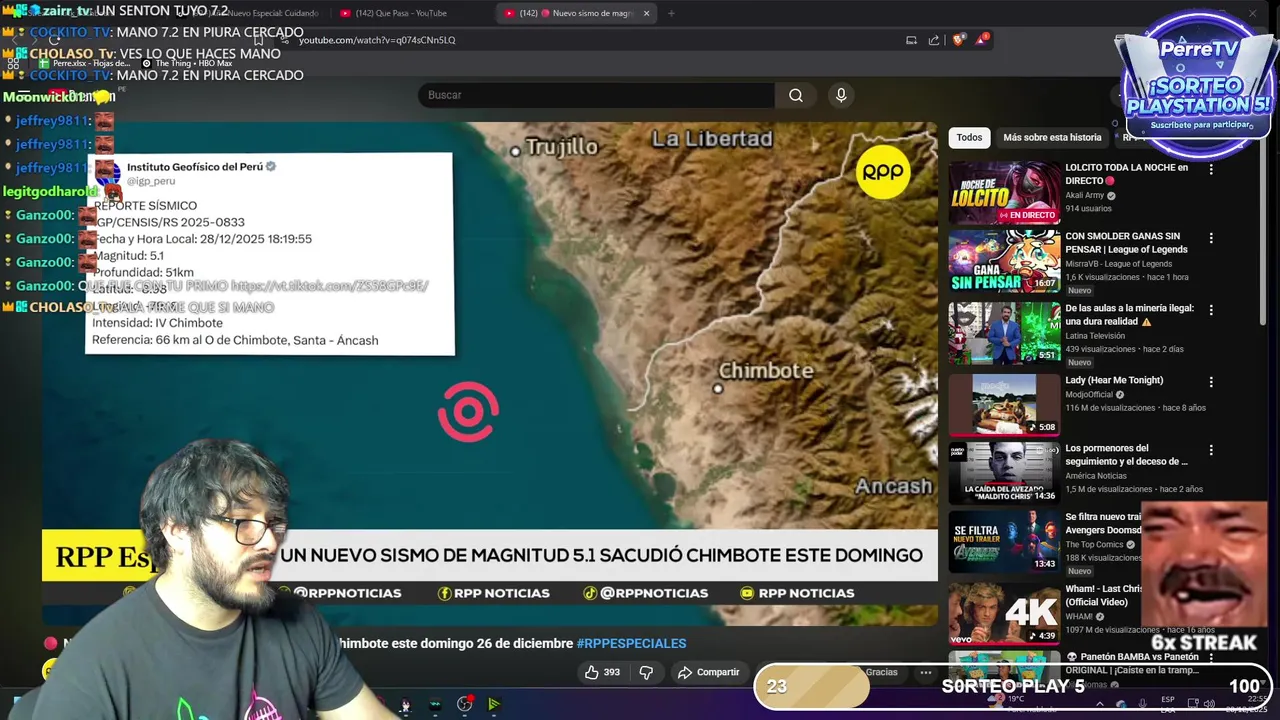Open the Perre.xlsx Hojas de cálculo bookmark
Image resolution: width=1280 pixels, height=720 pixels.
pos(85,63)
